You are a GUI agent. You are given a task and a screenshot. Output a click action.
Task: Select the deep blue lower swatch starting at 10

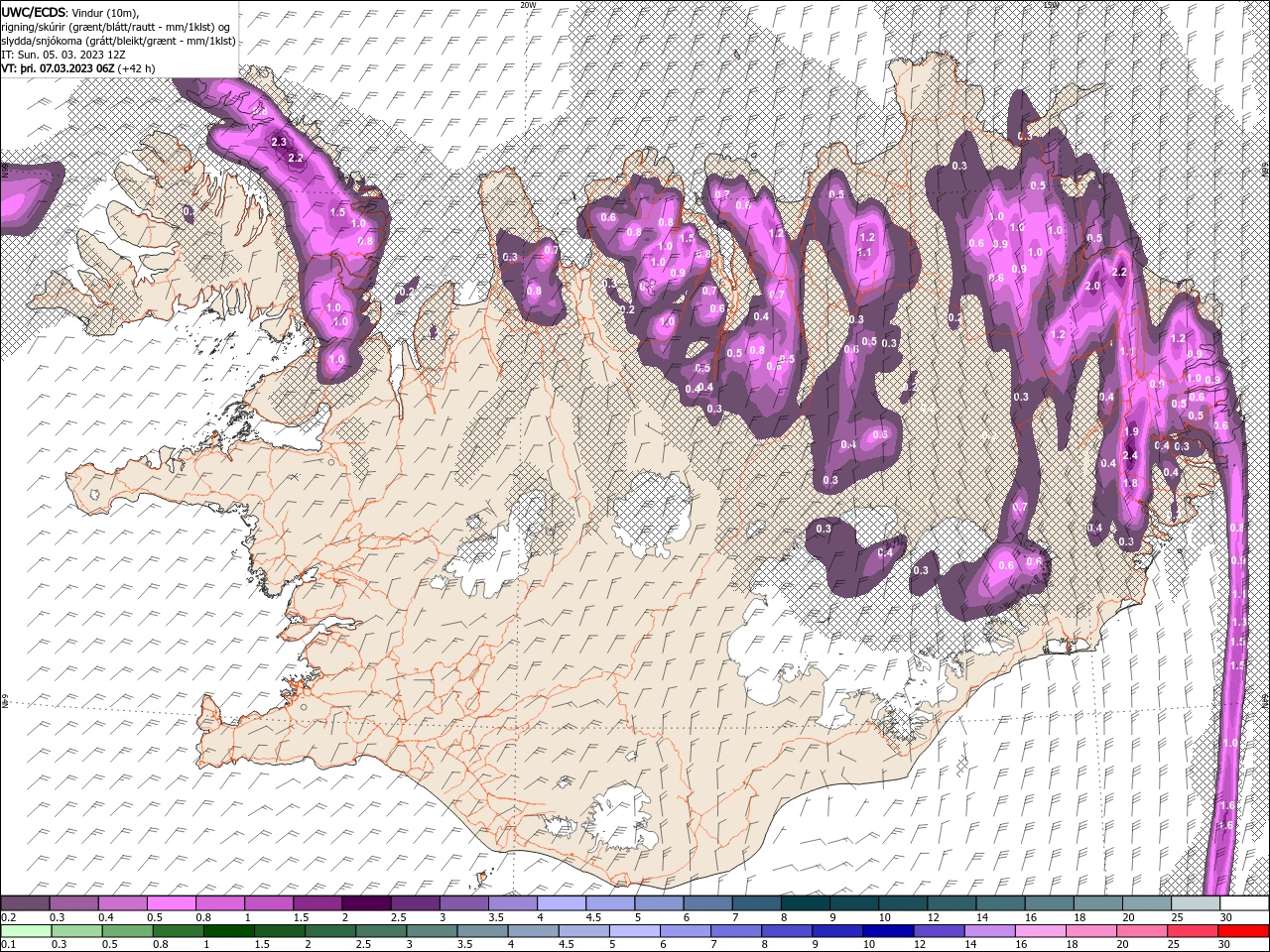pos(889,931)
